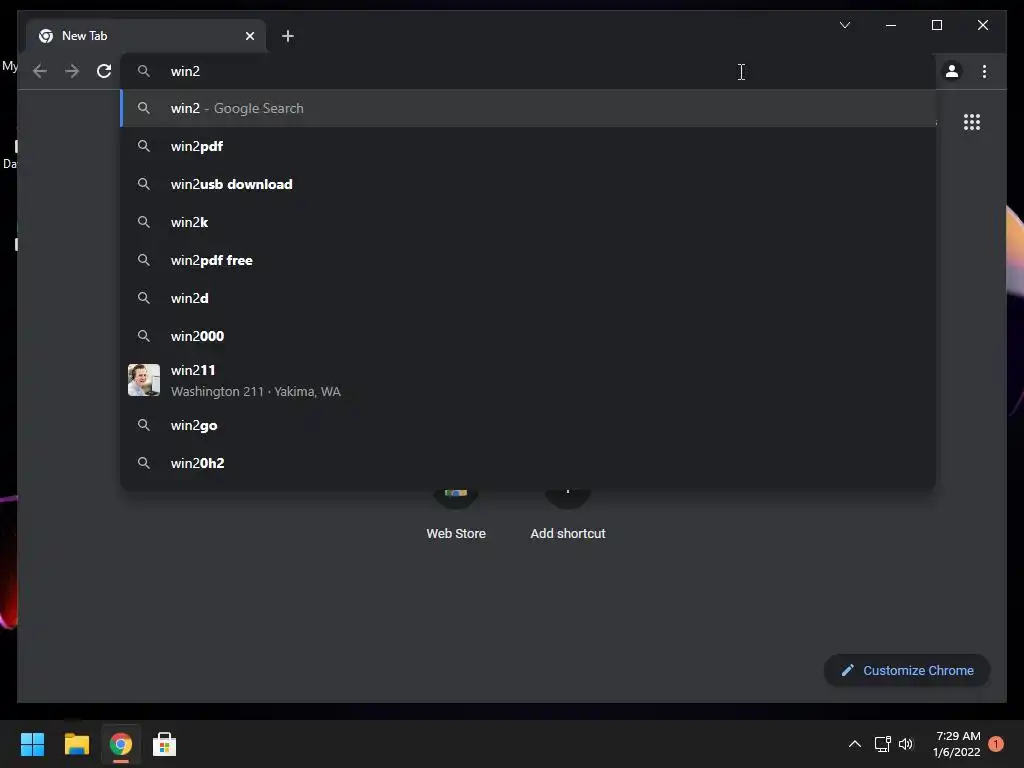
Task: Click search icon beside win2000 suggestion
Action: click(x=144, y=336)
